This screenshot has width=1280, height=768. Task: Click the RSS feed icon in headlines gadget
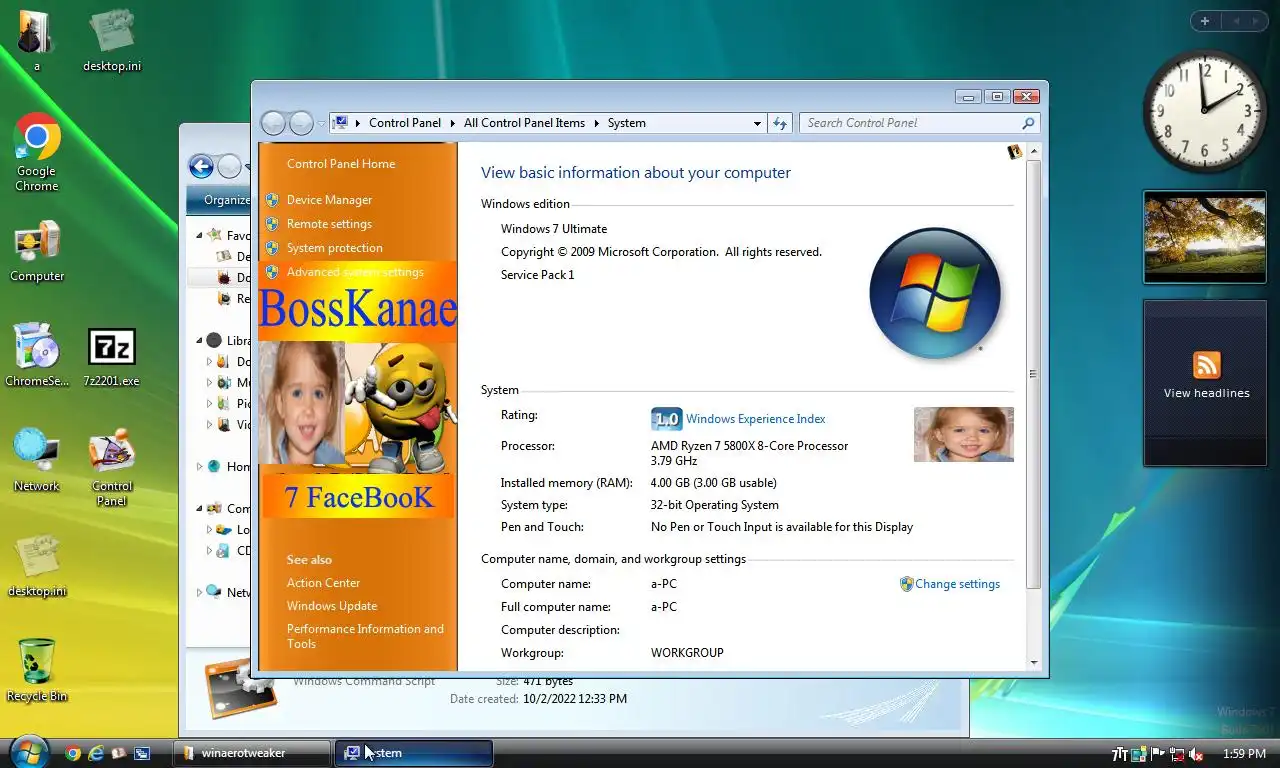click(1206, 364)
